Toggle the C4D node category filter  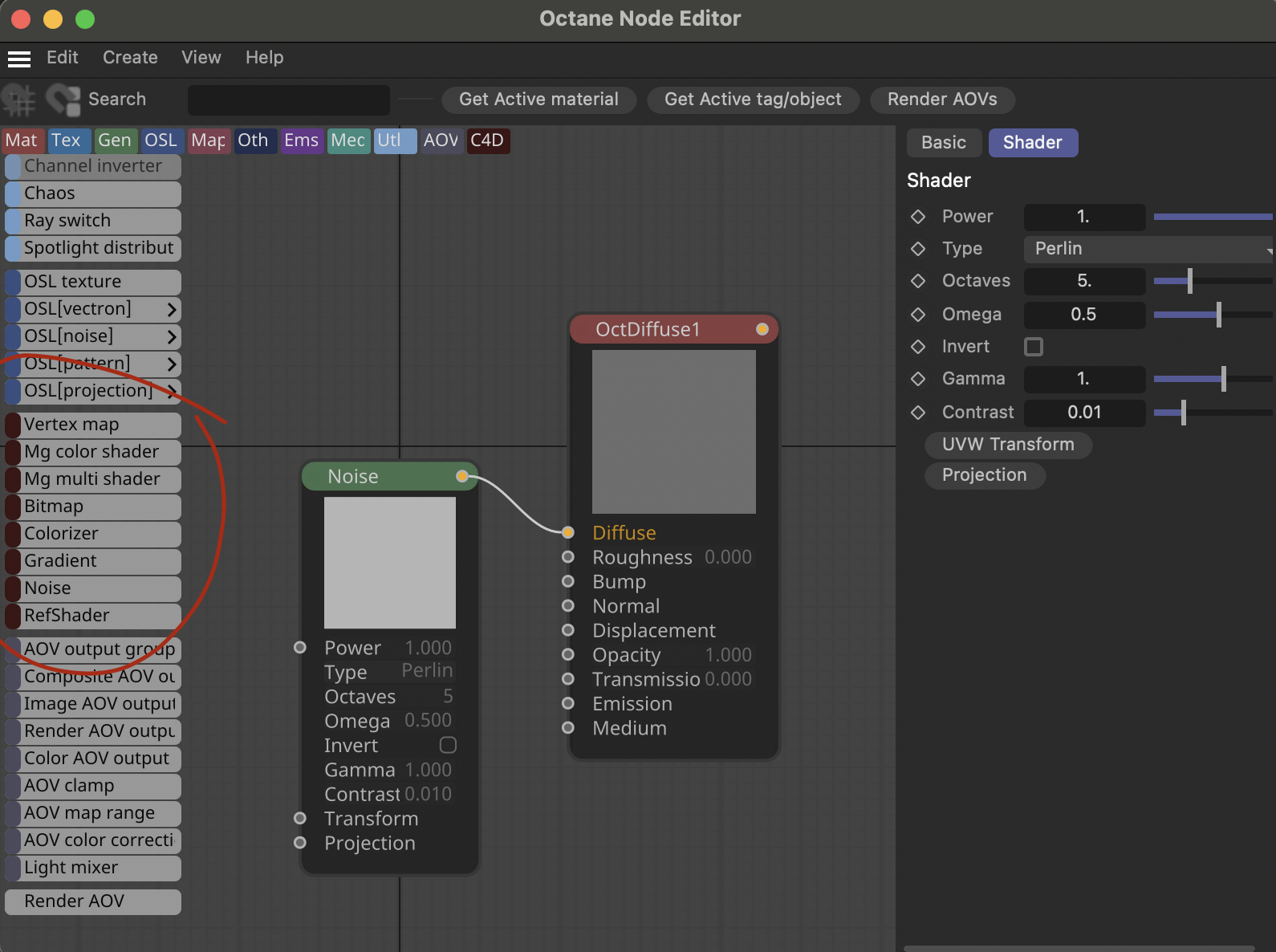(x=488, y=140)
